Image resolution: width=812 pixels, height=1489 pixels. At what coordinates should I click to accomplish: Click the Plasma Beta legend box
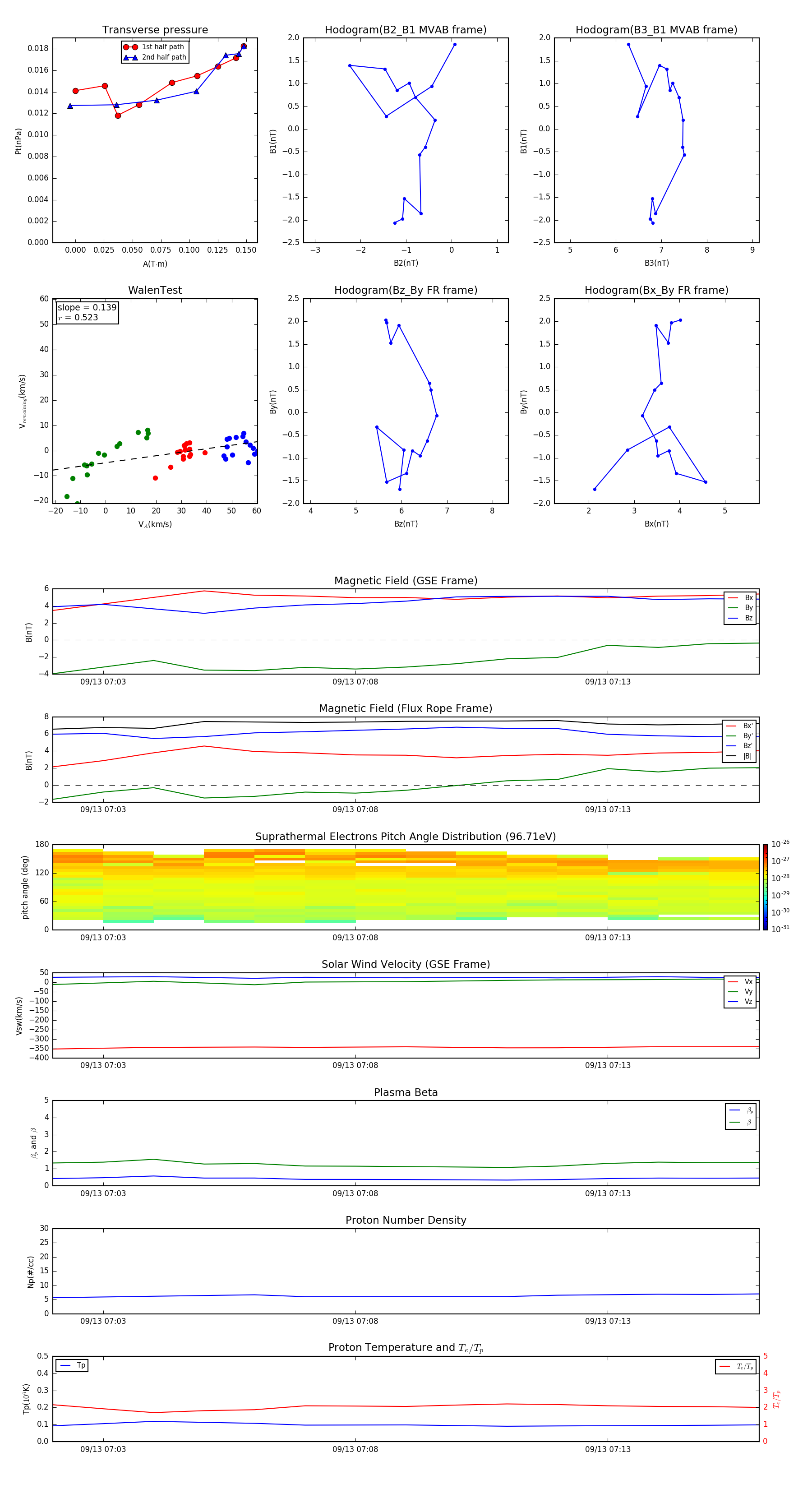(x=740, y=1116)
